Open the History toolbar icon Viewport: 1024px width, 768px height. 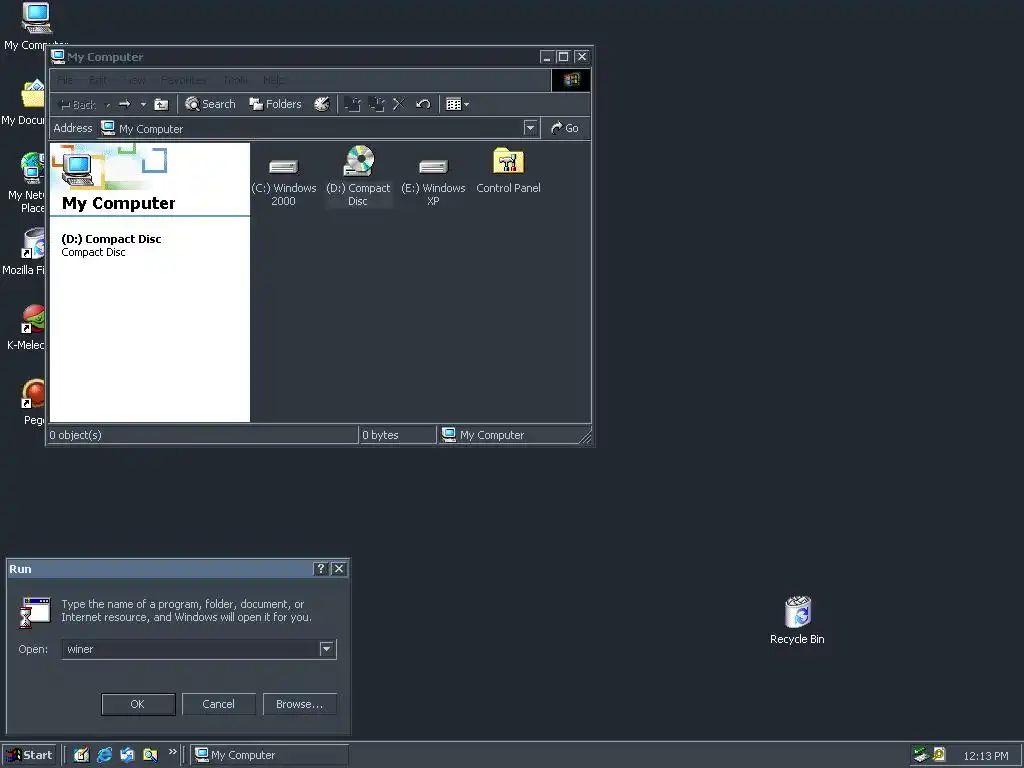(322, 104)
